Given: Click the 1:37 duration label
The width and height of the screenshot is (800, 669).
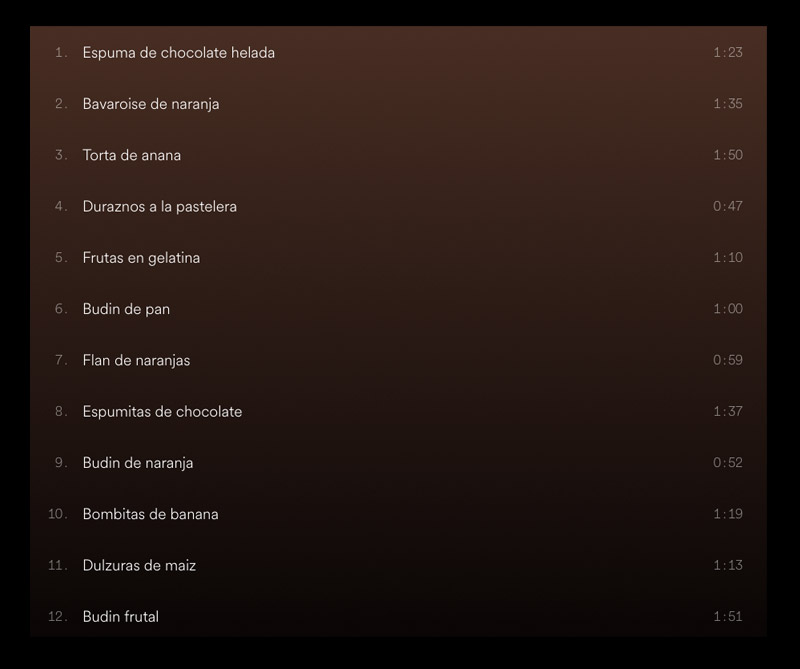Looking at the screenshot, I should [x=728, y=411].
